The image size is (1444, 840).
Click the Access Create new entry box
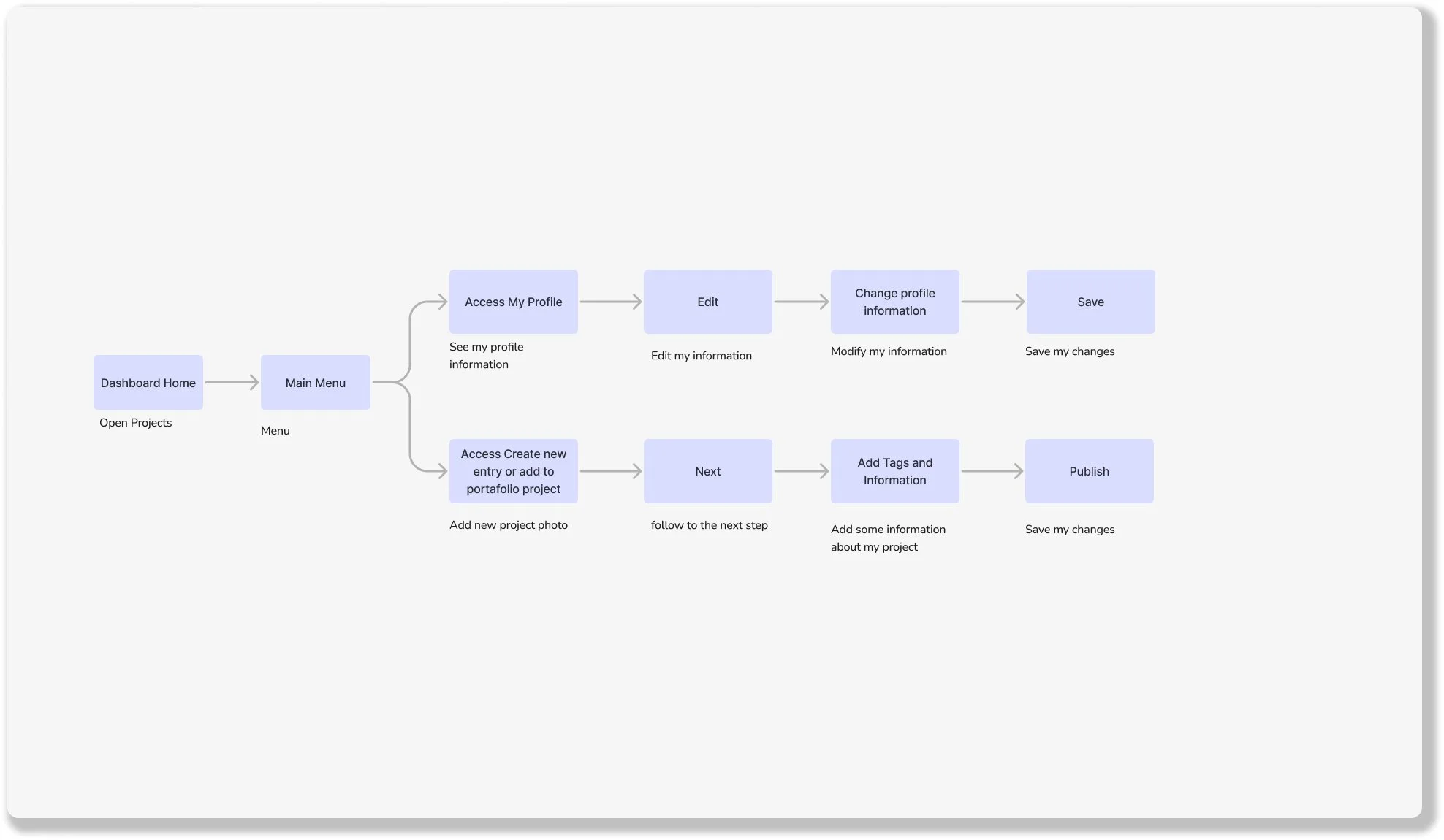point(513,471)
